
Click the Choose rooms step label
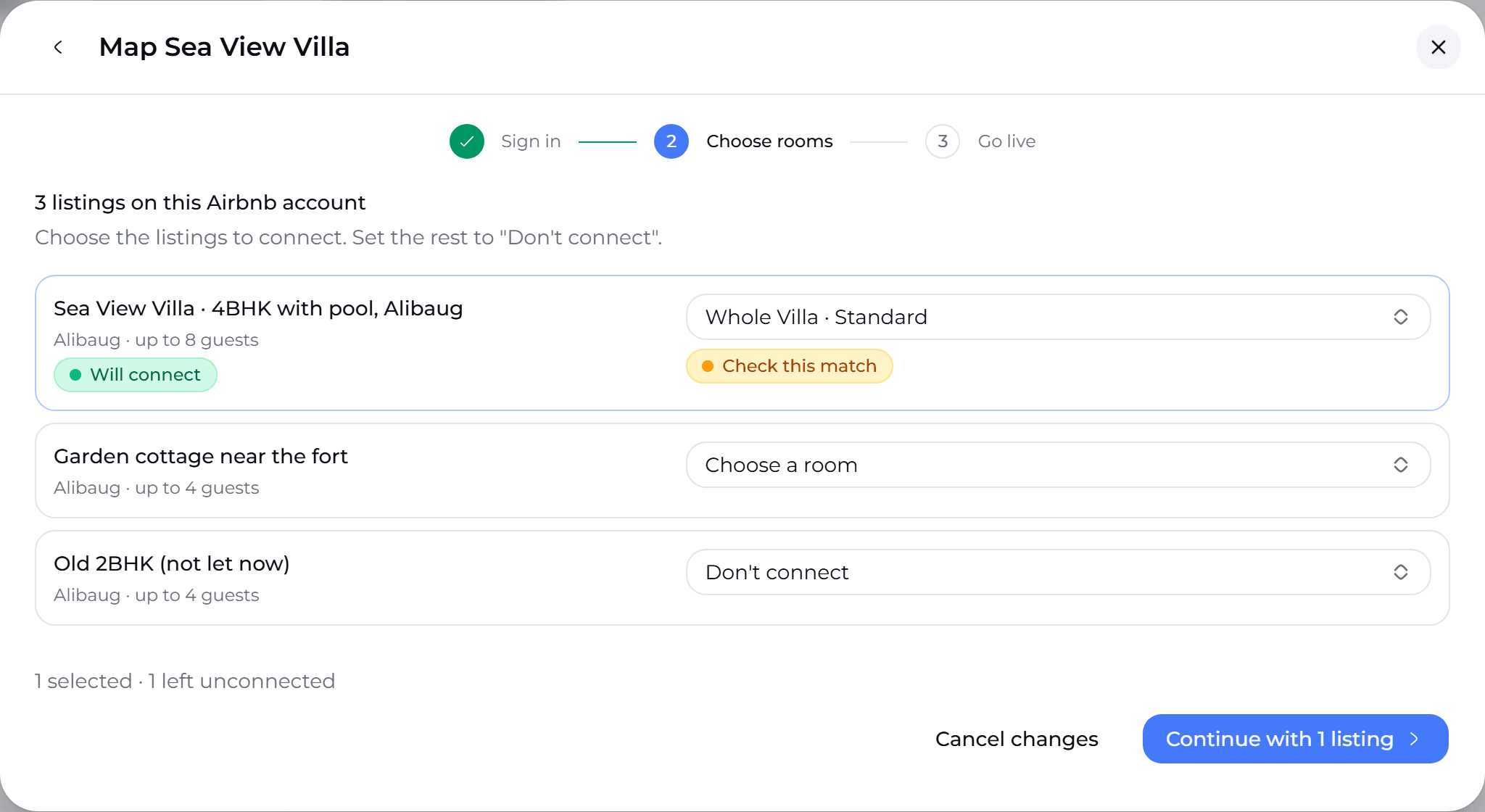[769, 141]
